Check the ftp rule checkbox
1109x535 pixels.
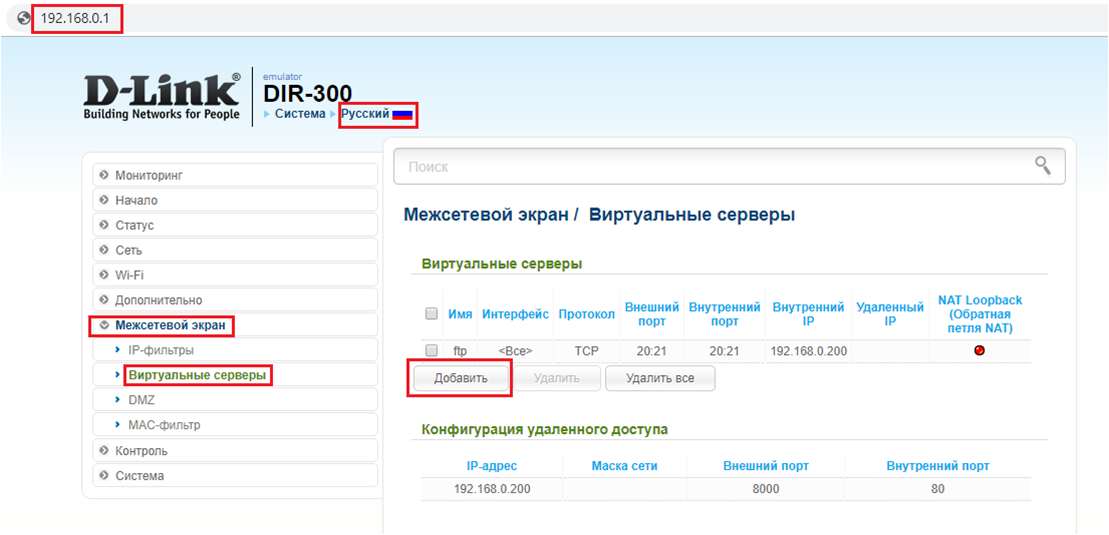tap(432, 351)
